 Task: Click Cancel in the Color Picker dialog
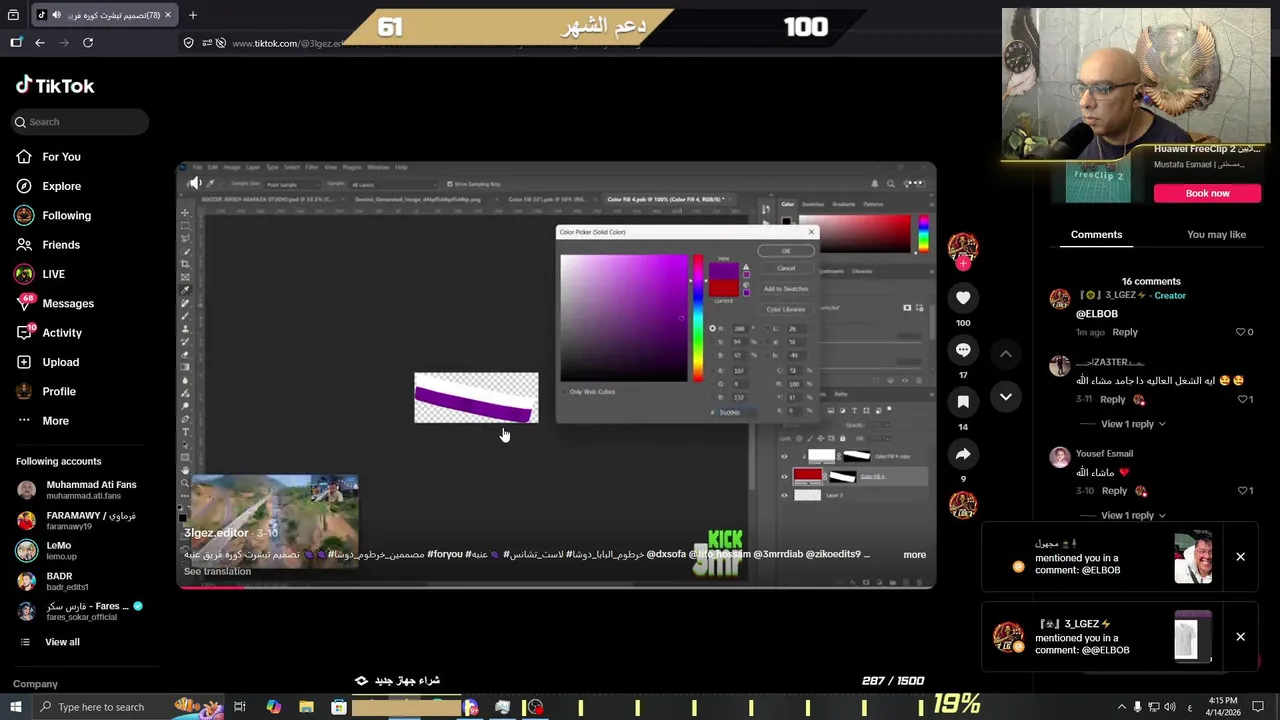click(x=786, y=268)
